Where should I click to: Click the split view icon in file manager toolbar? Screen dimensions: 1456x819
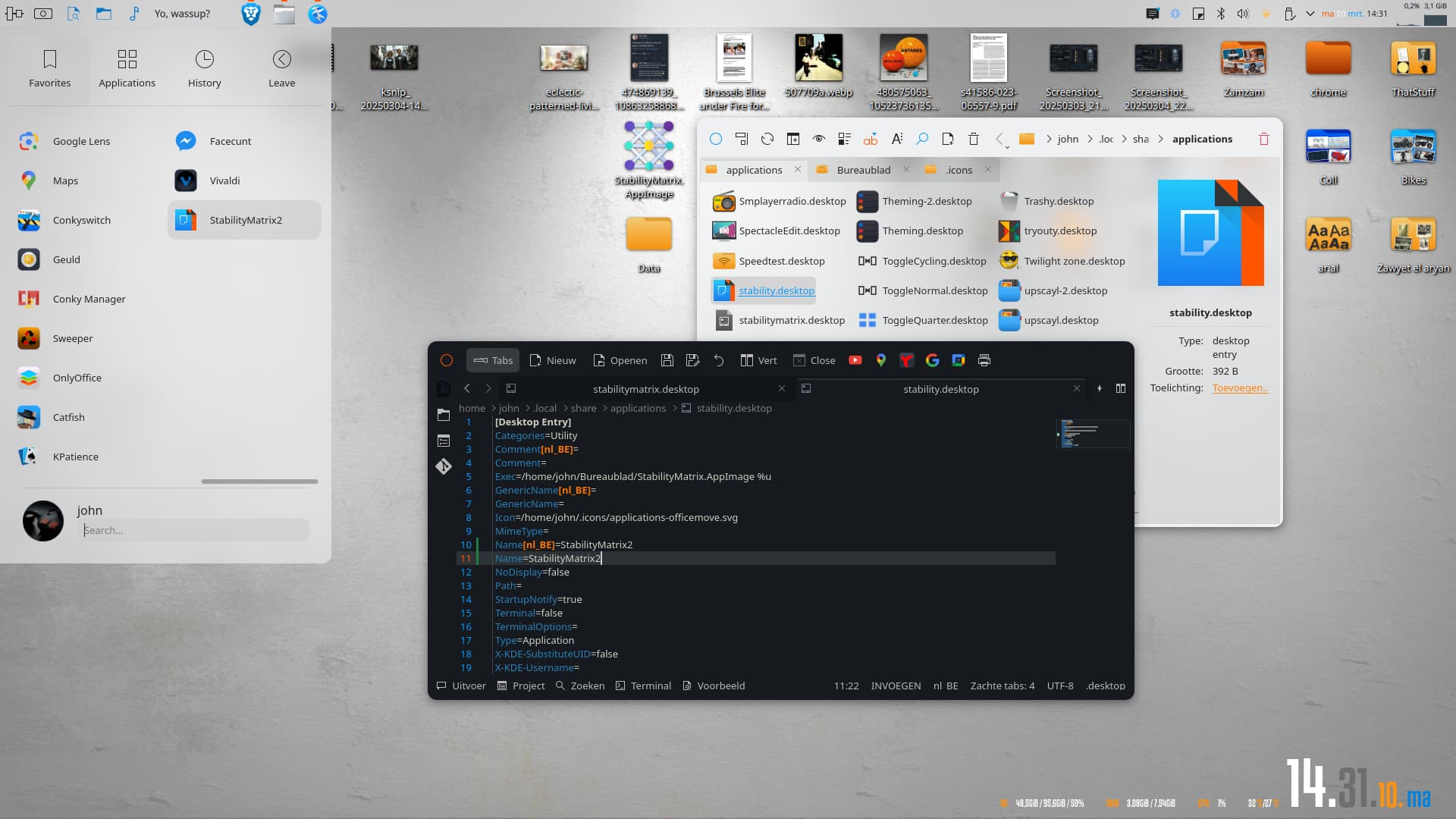[x=792, y=139]
